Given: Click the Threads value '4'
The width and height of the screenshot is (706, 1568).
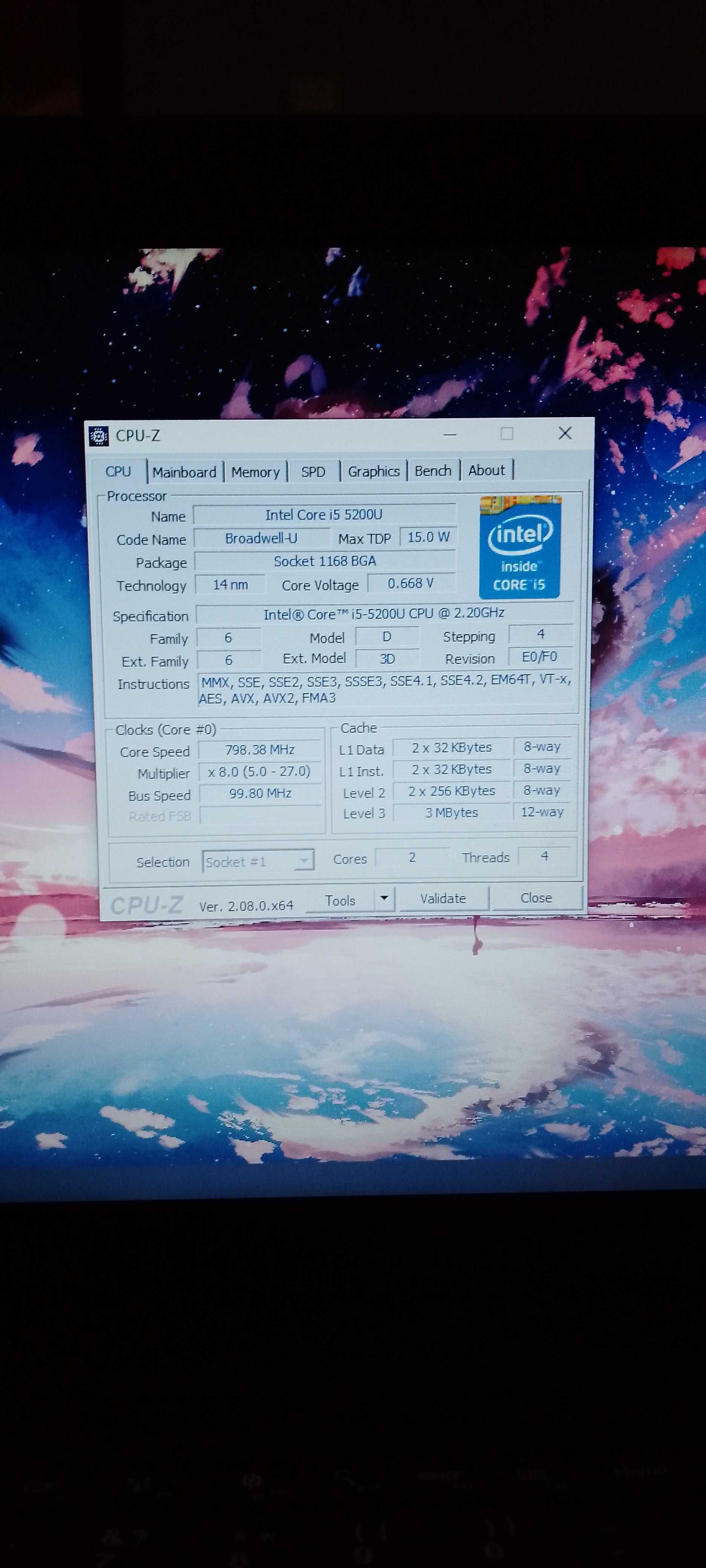Looking at the screenshot, I should (545, 856).
